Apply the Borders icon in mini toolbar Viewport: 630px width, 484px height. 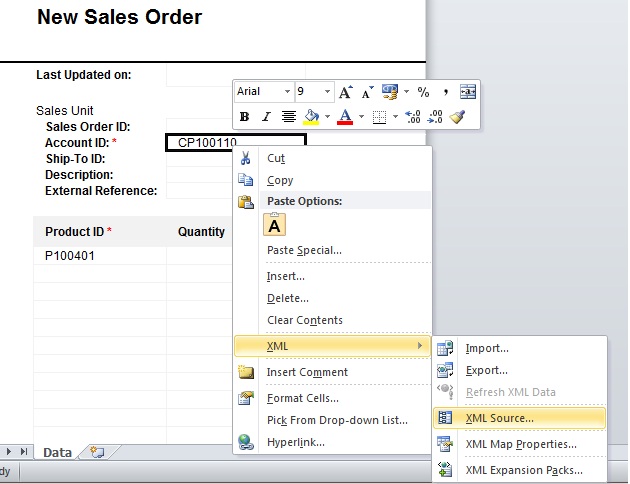pyautogui.click(x=379, y=117)
